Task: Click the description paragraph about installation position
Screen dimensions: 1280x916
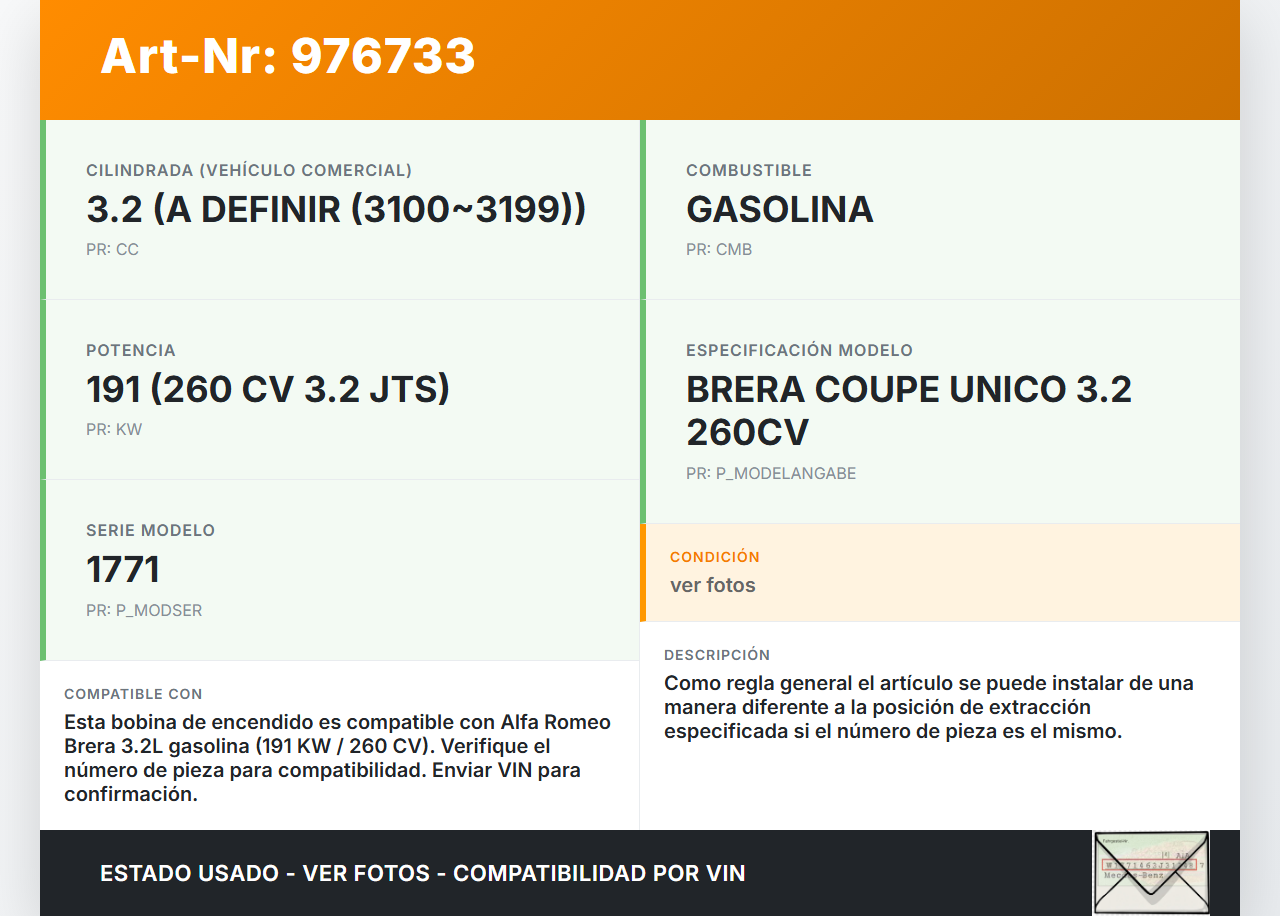Action: [x=928, y=707]
